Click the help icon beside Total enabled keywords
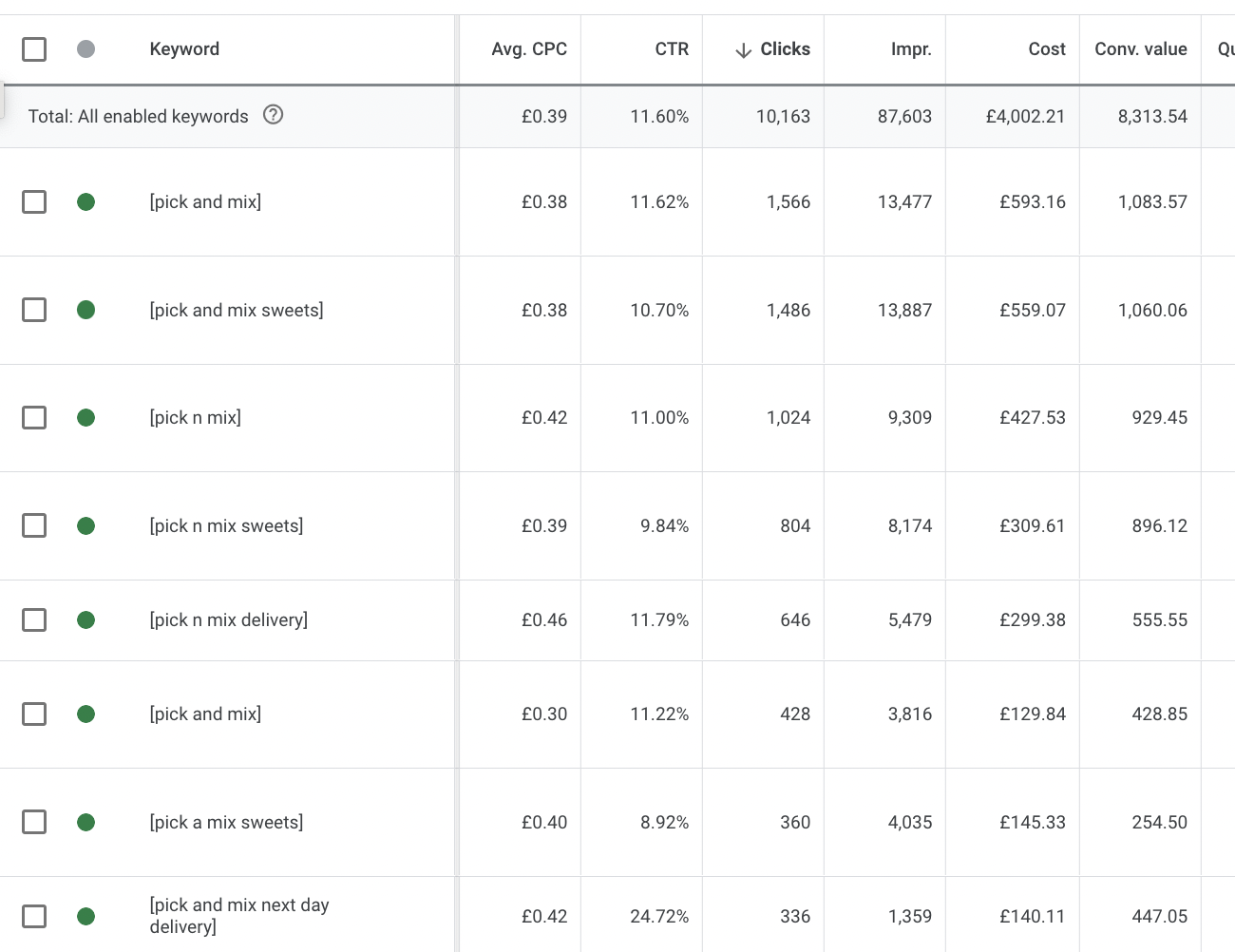This screenshot has width=1235, height=952. point(273,115)
